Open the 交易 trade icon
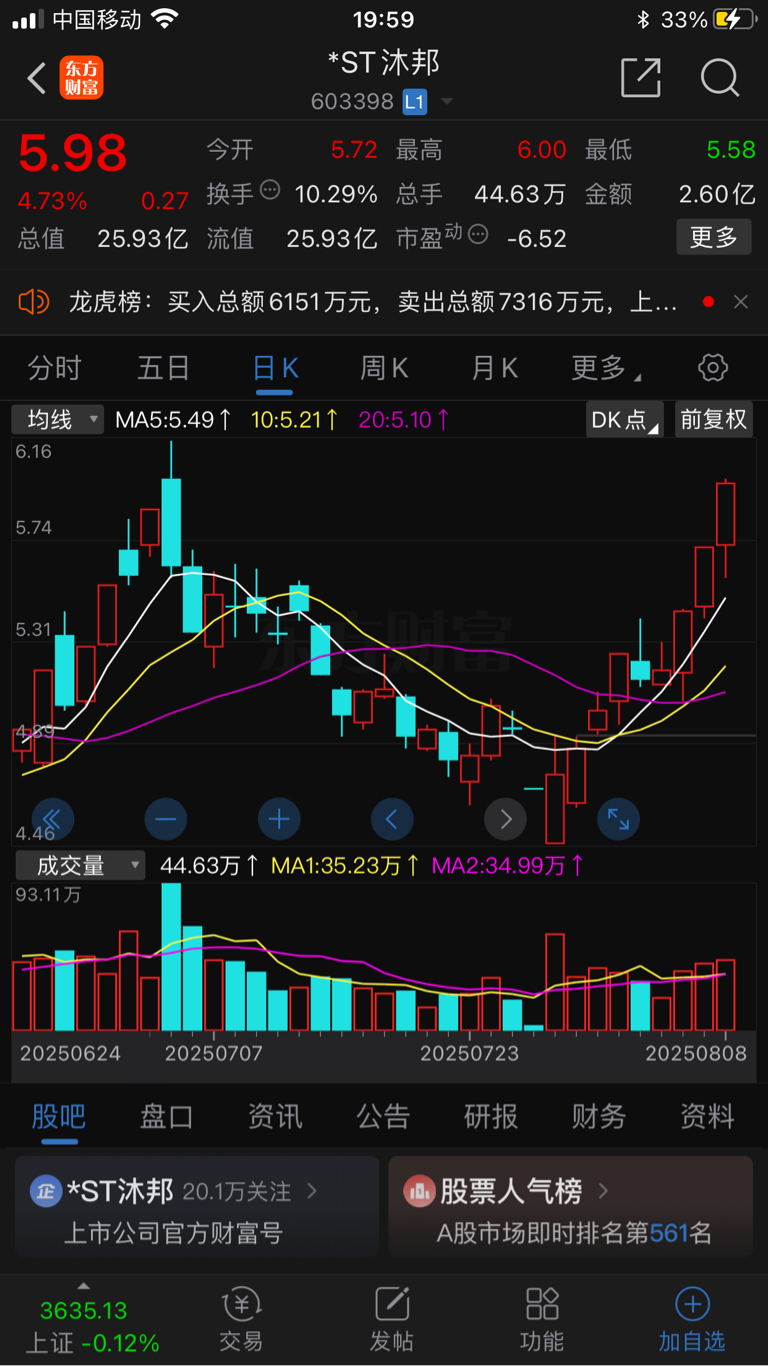 coord(241,1303)
